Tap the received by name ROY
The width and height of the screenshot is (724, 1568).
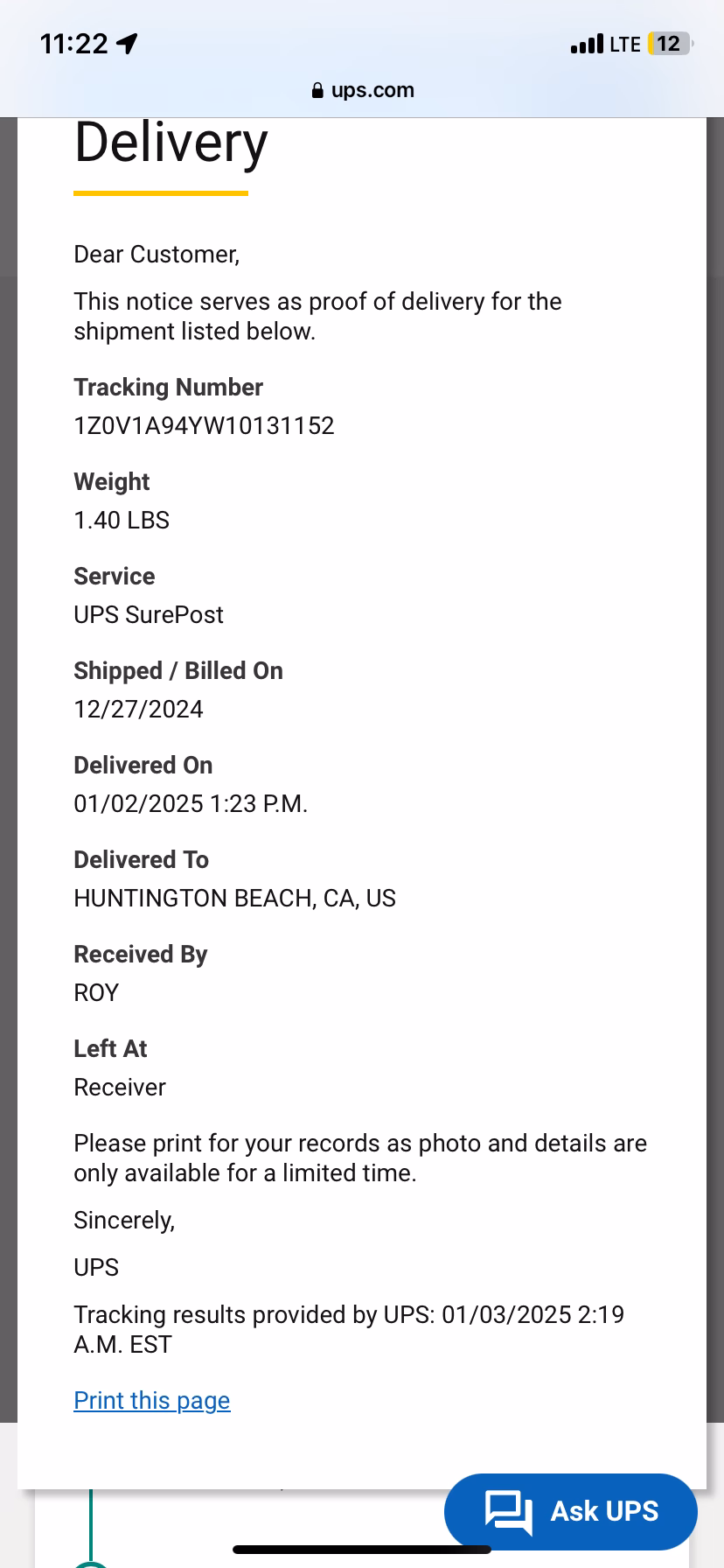click(x=96, y=993)
